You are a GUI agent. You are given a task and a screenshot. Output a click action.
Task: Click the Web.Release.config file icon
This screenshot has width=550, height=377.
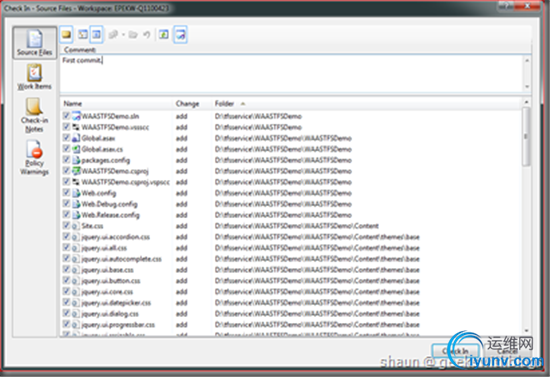pos(76,215)
